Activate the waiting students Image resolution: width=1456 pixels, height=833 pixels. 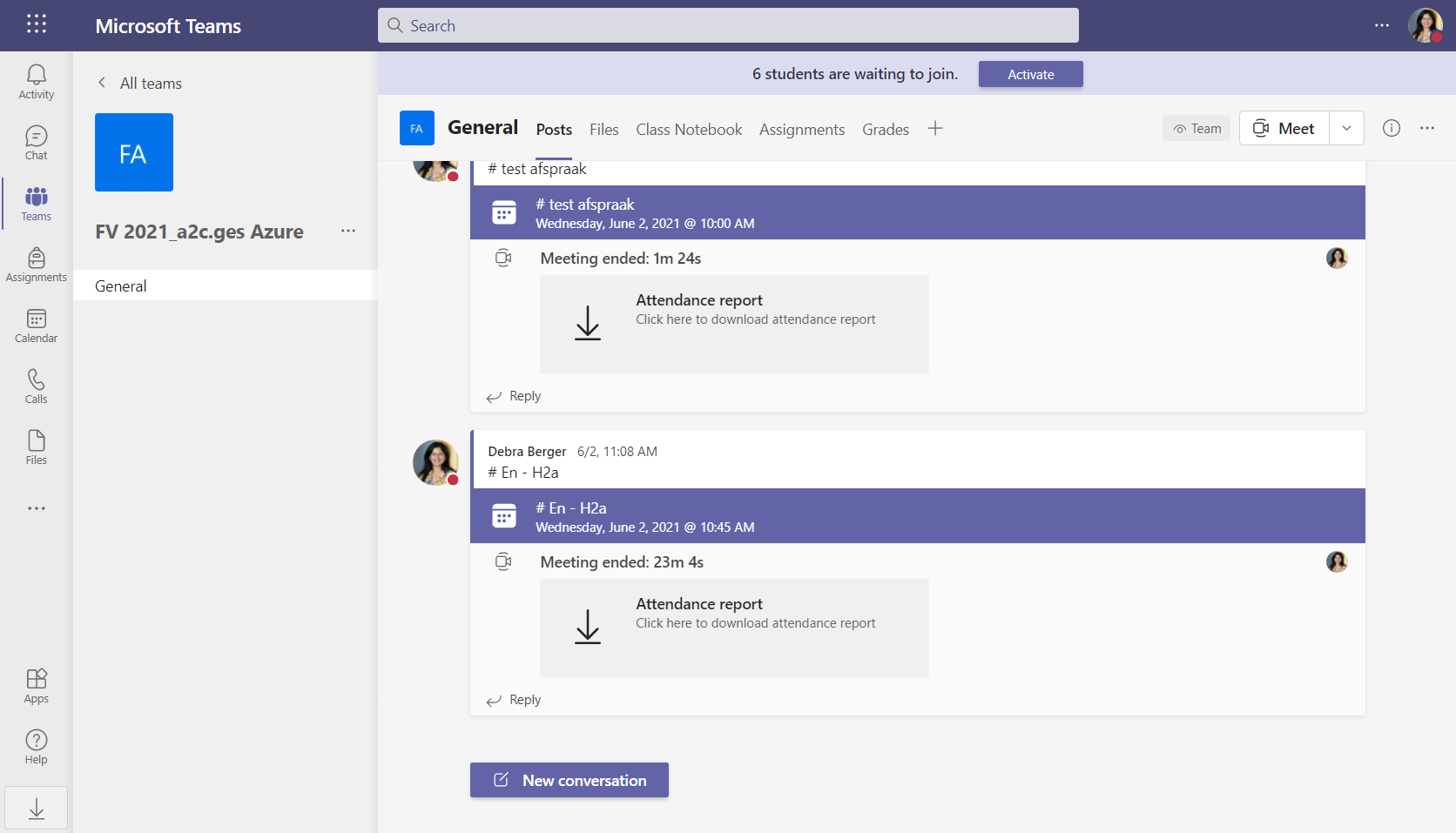point(1030,74)
